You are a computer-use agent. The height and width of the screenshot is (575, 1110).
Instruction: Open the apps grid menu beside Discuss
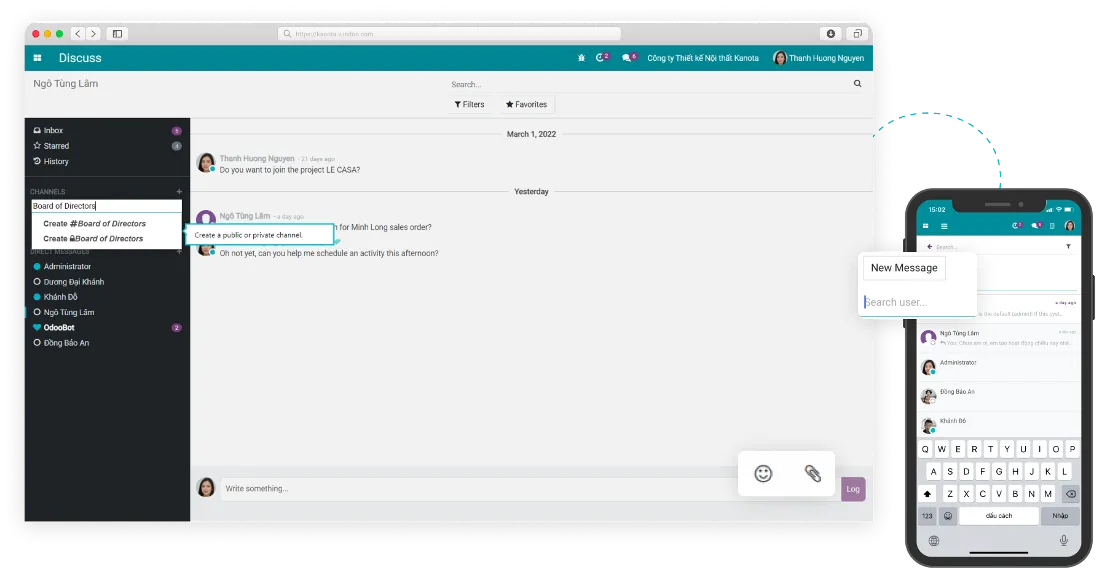[x=38, y=58]
